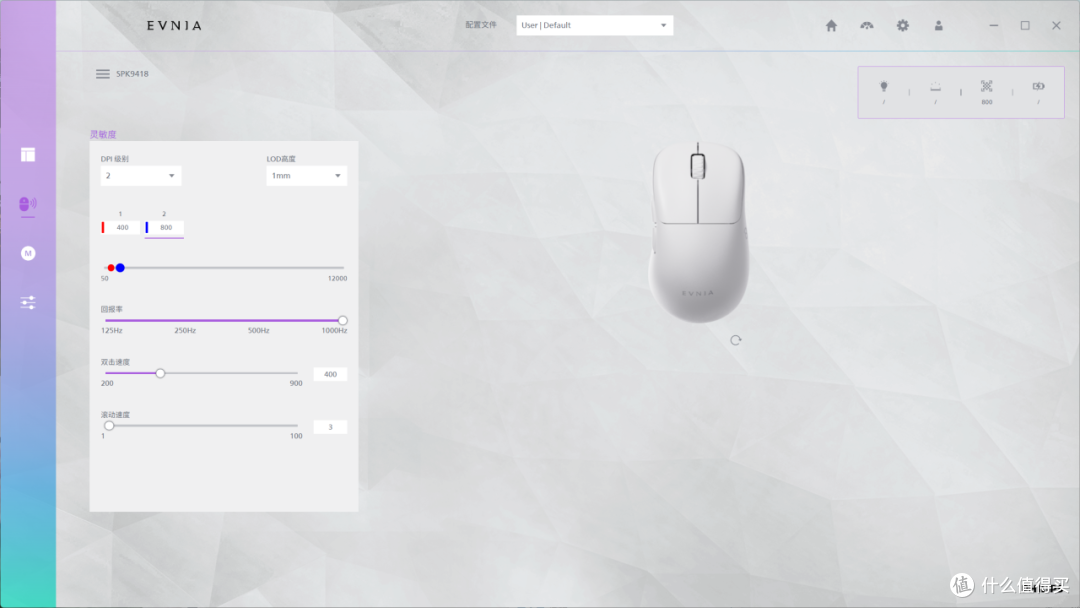
Task: Open the macro M sidebar icon
Action: (28, 253)
